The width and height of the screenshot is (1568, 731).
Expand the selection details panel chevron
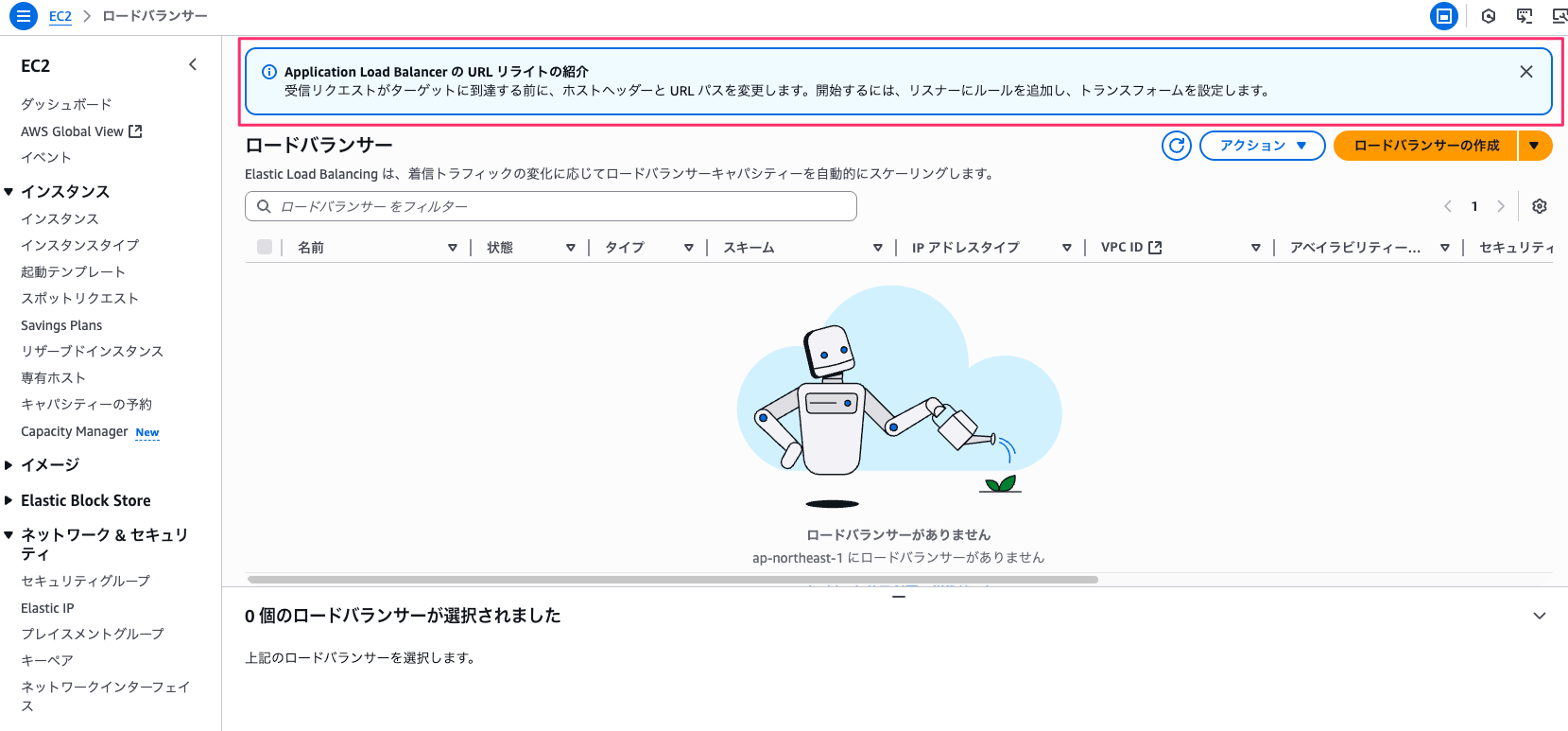[x=1539, y=616]
